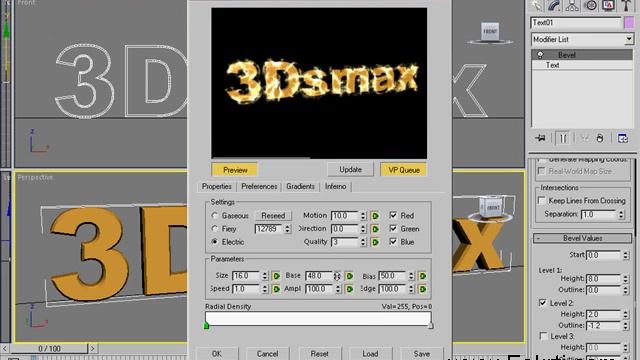The height and width of the screenshot is (360, 640).
Task: Click the ViewCube in the Perspective viewport
Action: click(491, 208)
